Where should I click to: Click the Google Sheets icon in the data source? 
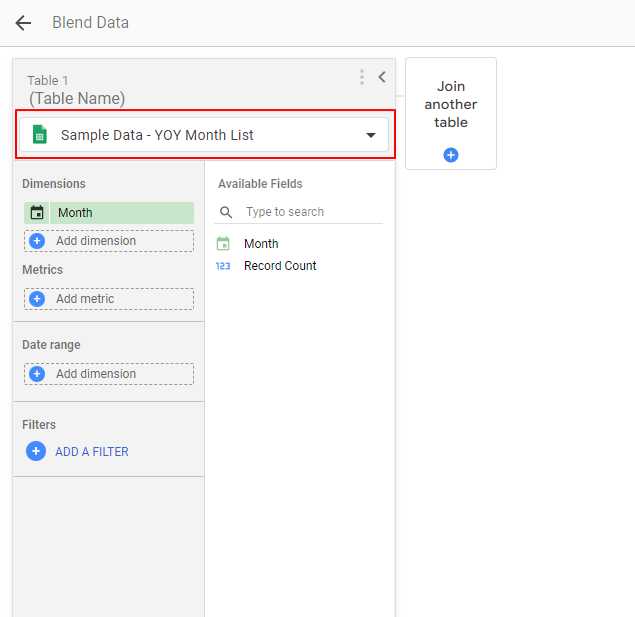40,135
